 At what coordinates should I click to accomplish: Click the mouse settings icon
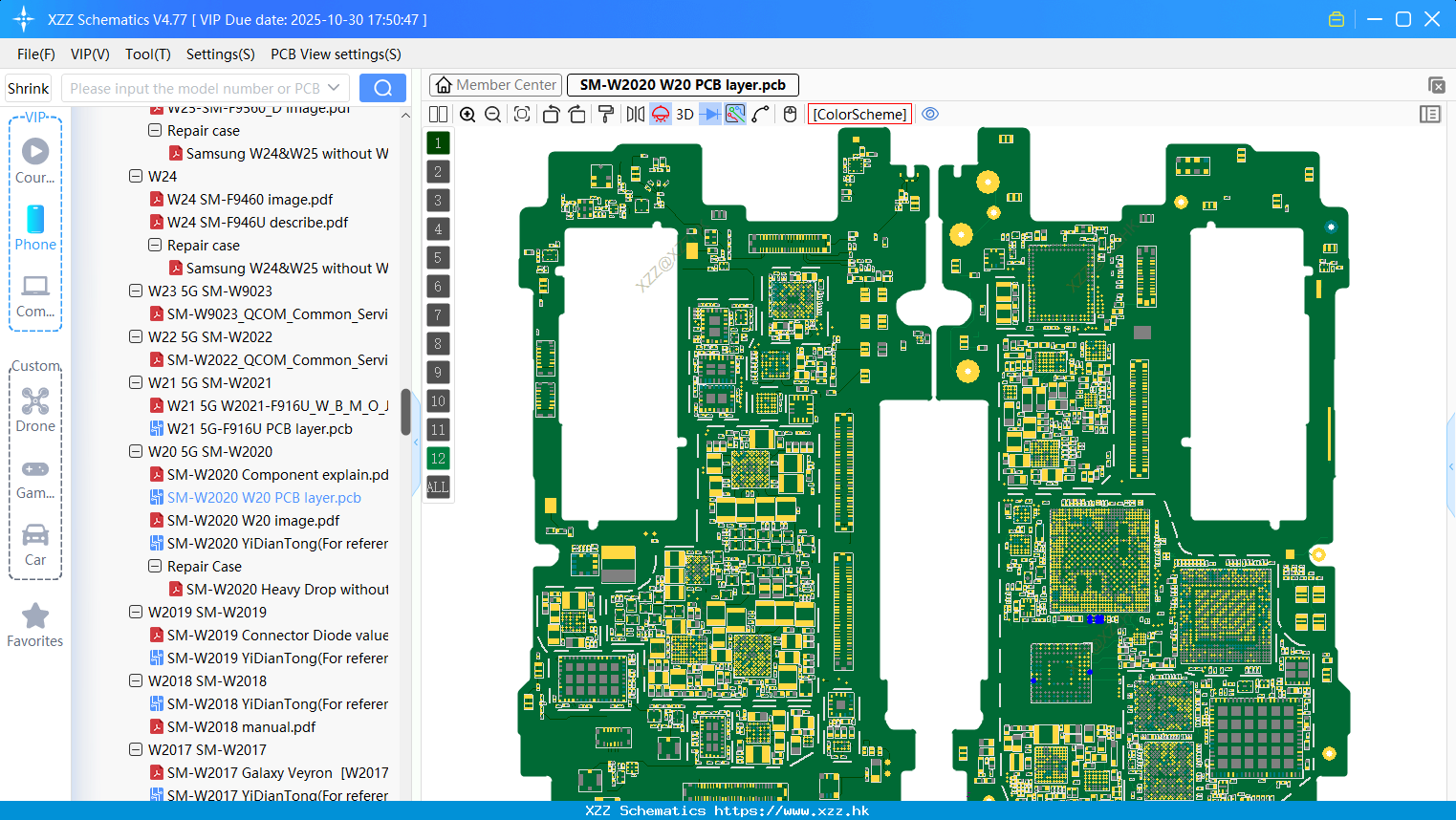pyautogui.click(x=790, y=114)
